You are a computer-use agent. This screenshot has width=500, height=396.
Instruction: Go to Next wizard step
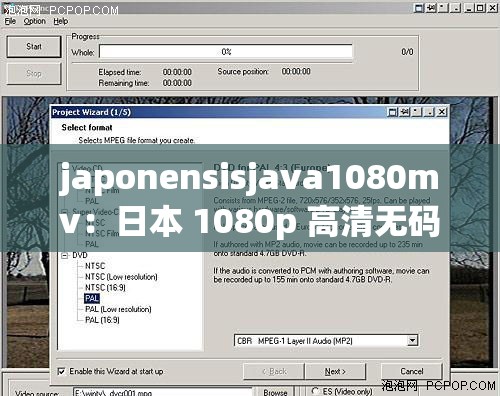pyautogui.click(x=335, y=371)
